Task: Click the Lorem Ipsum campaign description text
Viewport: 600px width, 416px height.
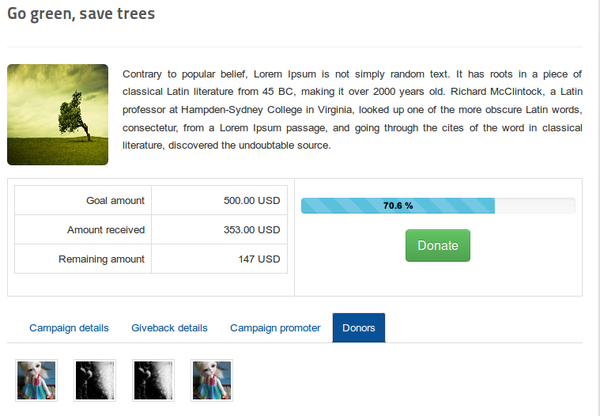Action: pos(352,110)
